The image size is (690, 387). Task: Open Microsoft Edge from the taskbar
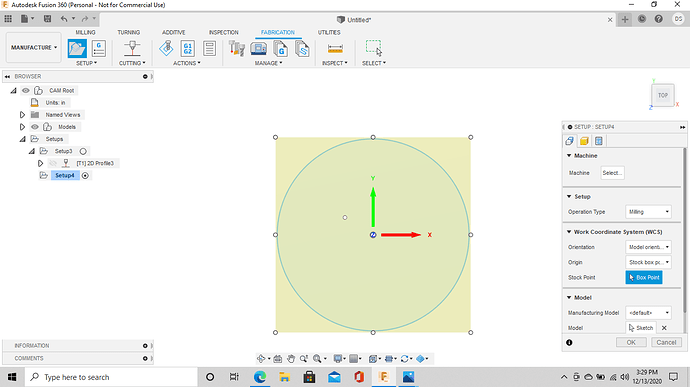point(260,377)
